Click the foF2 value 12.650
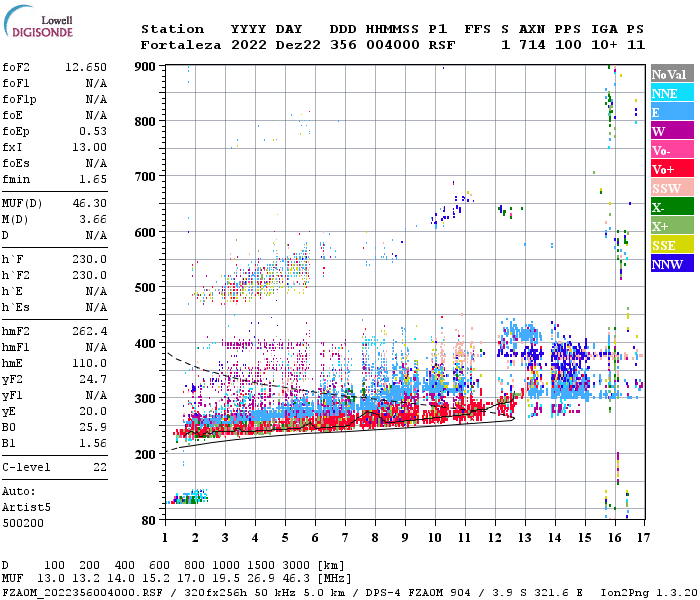700x600 pixels. point(86,67)
